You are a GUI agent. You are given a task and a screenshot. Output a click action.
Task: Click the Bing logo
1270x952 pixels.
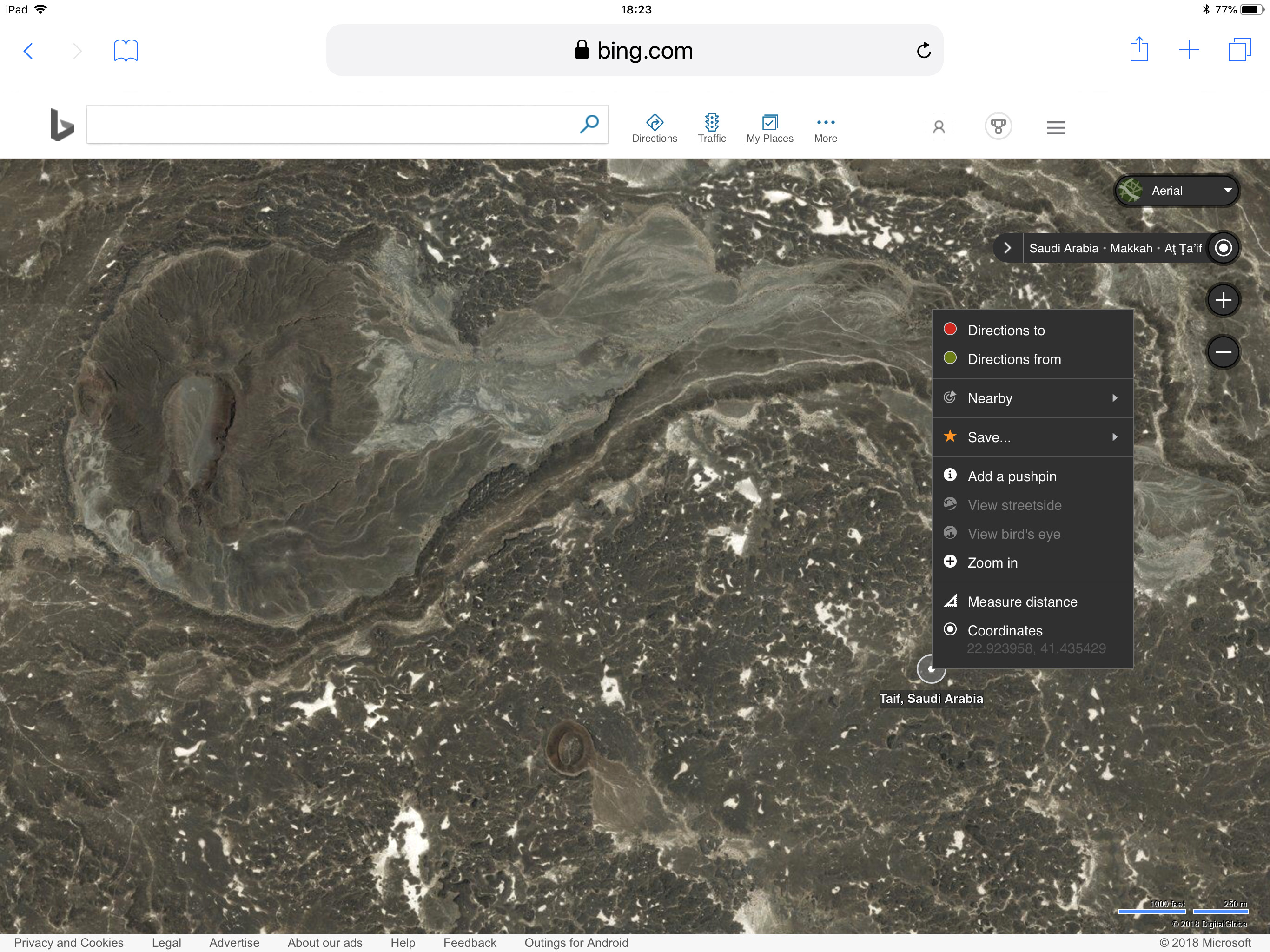point(62,124)
